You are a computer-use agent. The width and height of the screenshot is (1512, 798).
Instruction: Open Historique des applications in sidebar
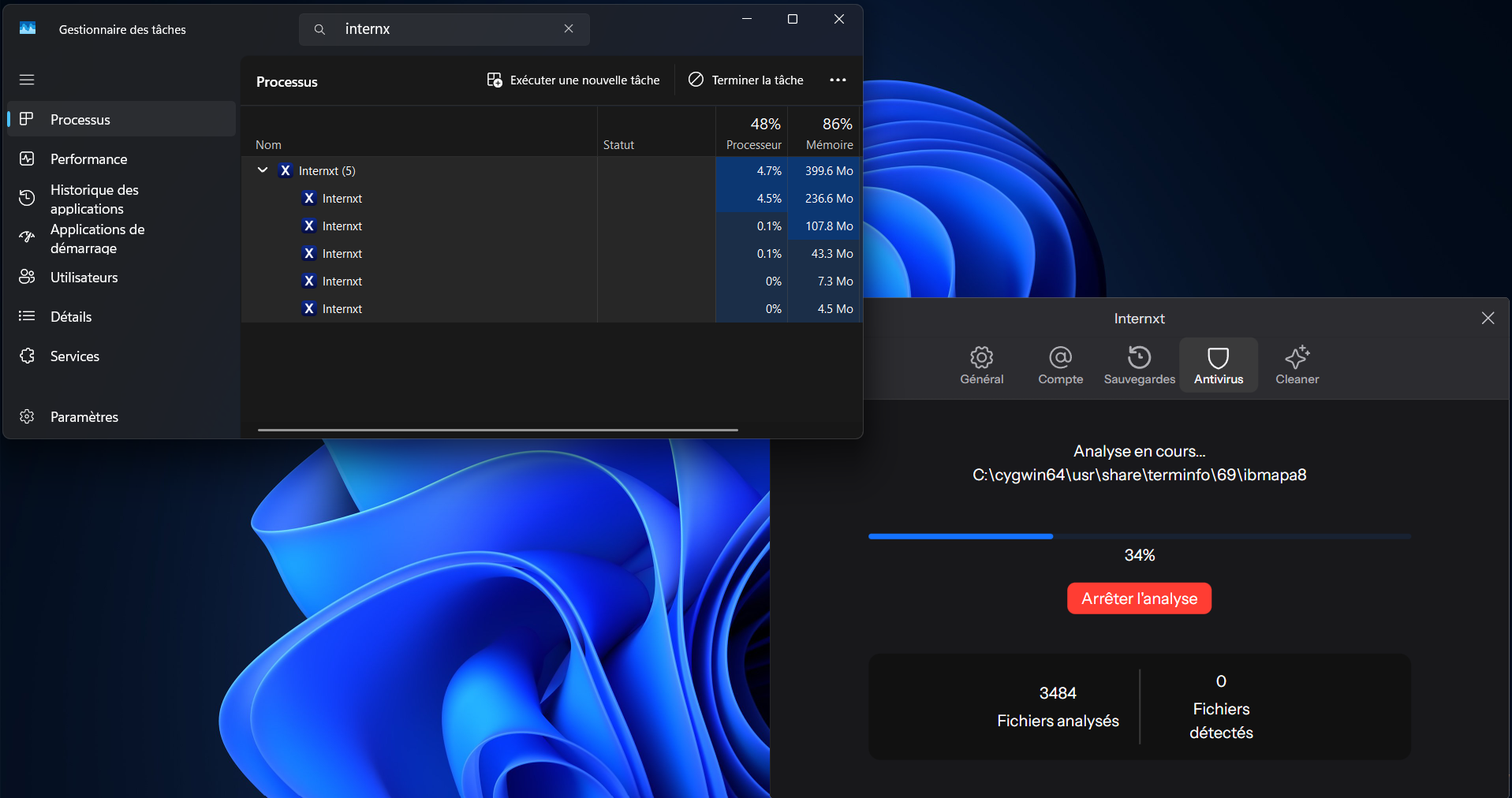pos(121,199)
